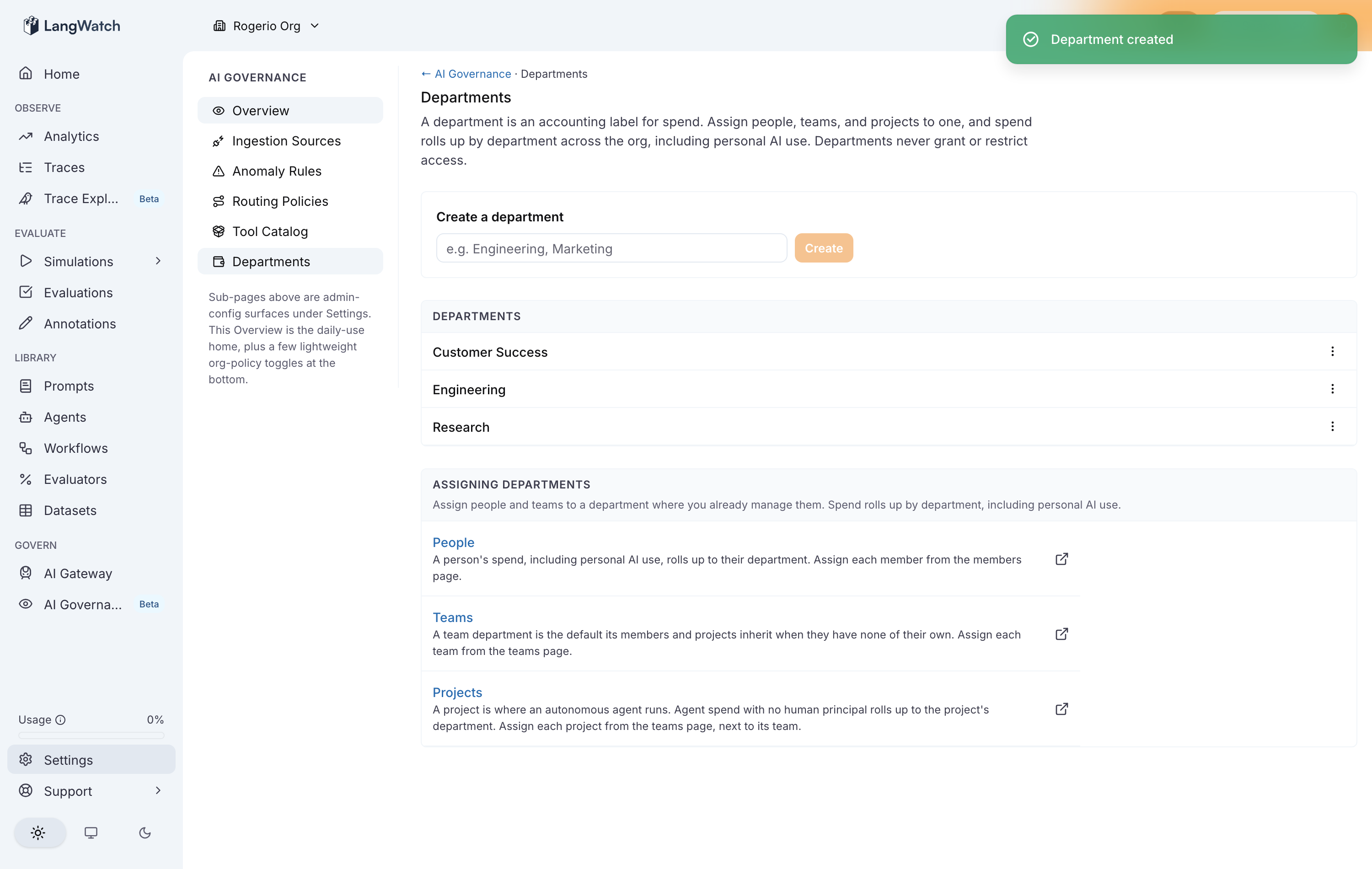Select the Overview tab in AI Governance

pos(290,111)
